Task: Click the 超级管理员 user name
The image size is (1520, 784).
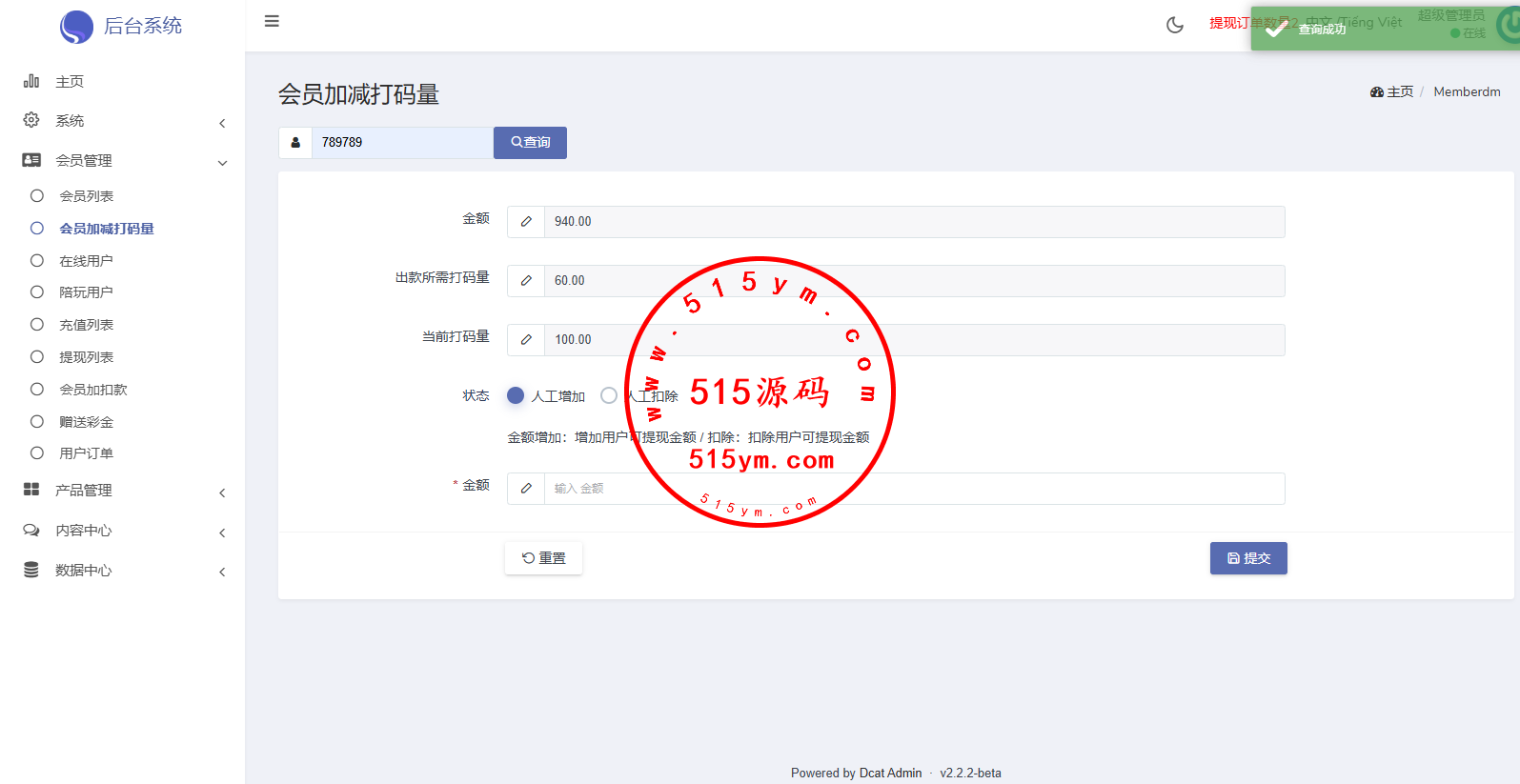Action: pyautogui.click(x=1451, y=15)
